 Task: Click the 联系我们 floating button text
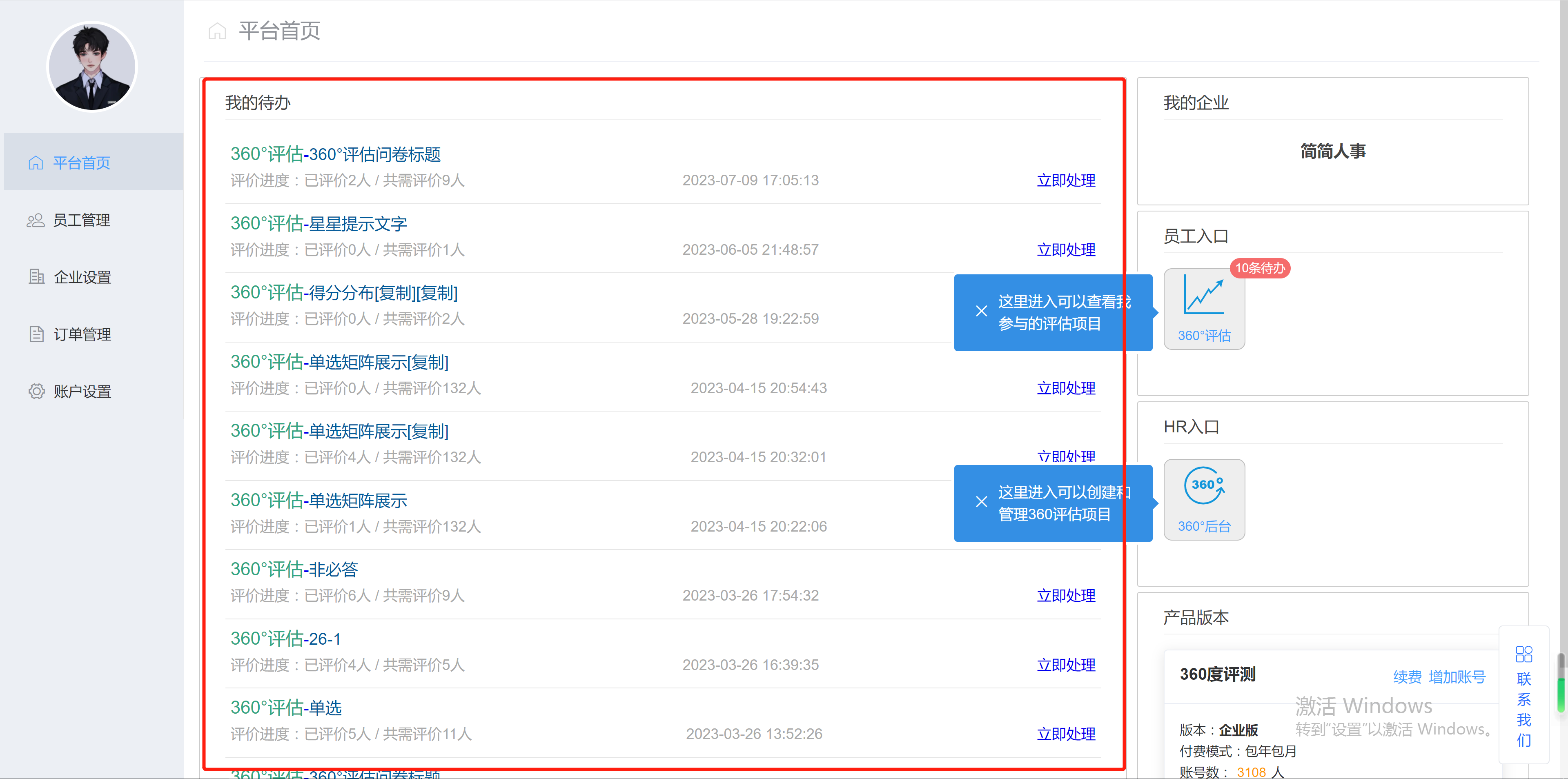[1523, 709]
